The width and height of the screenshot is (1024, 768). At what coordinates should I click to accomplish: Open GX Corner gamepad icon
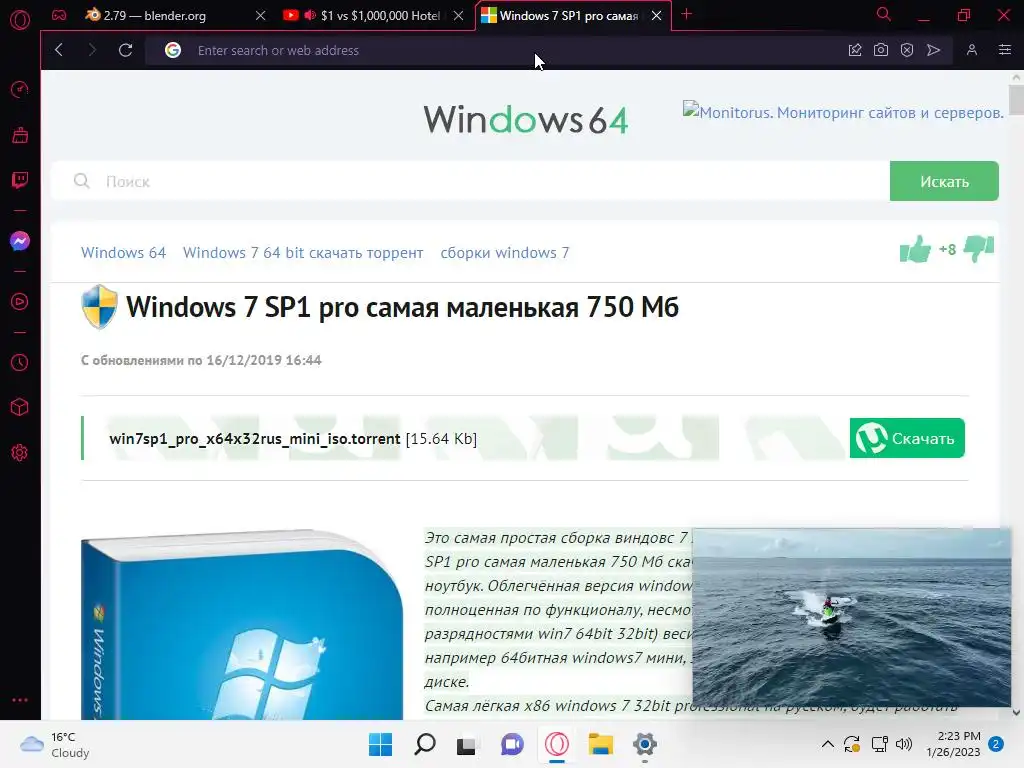coord(59,15)
